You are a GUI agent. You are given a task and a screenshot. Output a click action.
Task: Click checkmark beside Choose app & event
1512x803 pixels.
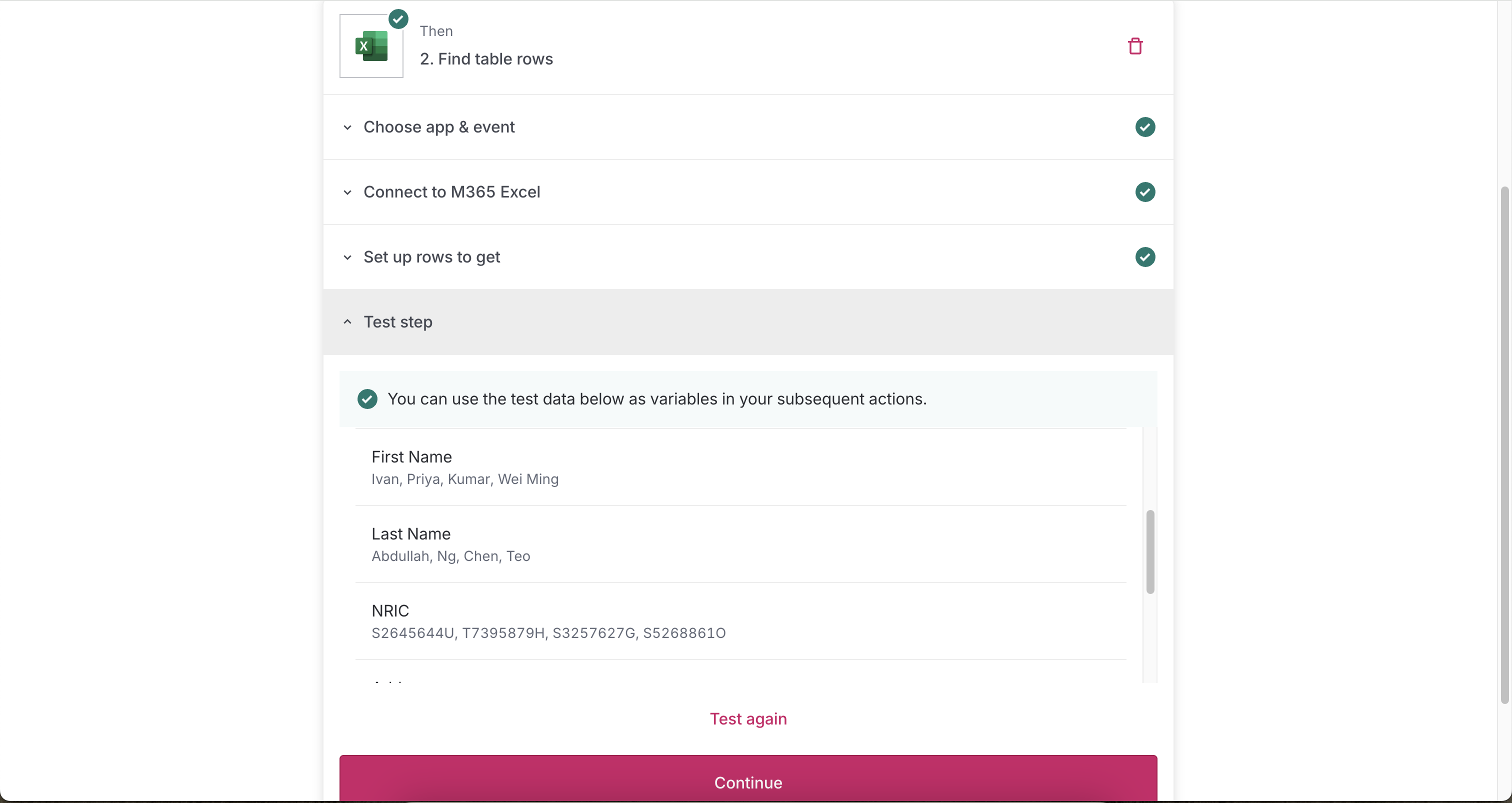pyautogui.click(x=1144, y=127)
